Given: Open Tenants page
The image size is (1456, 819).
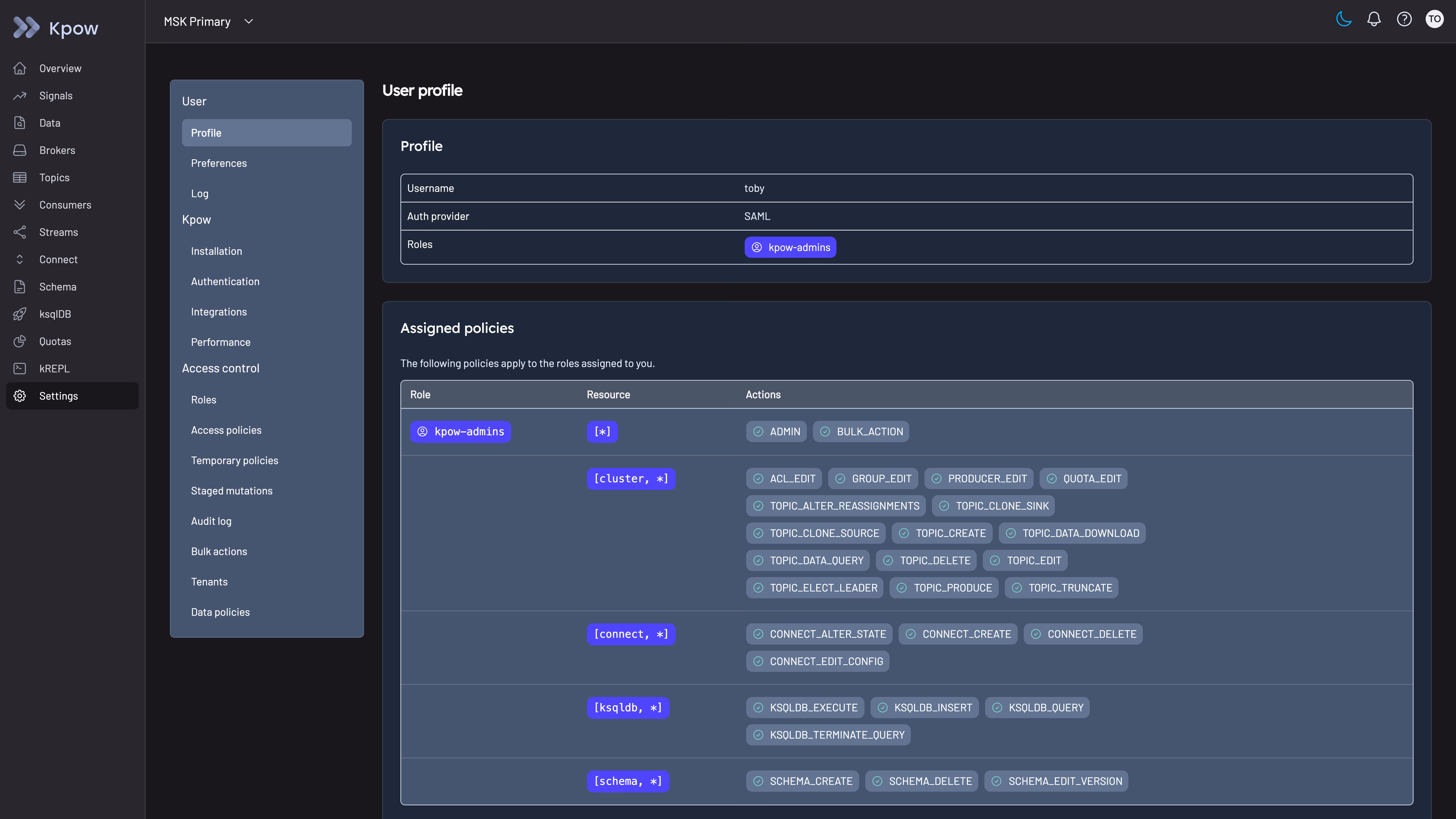Looking at the screenshot, I should (209, 582).
